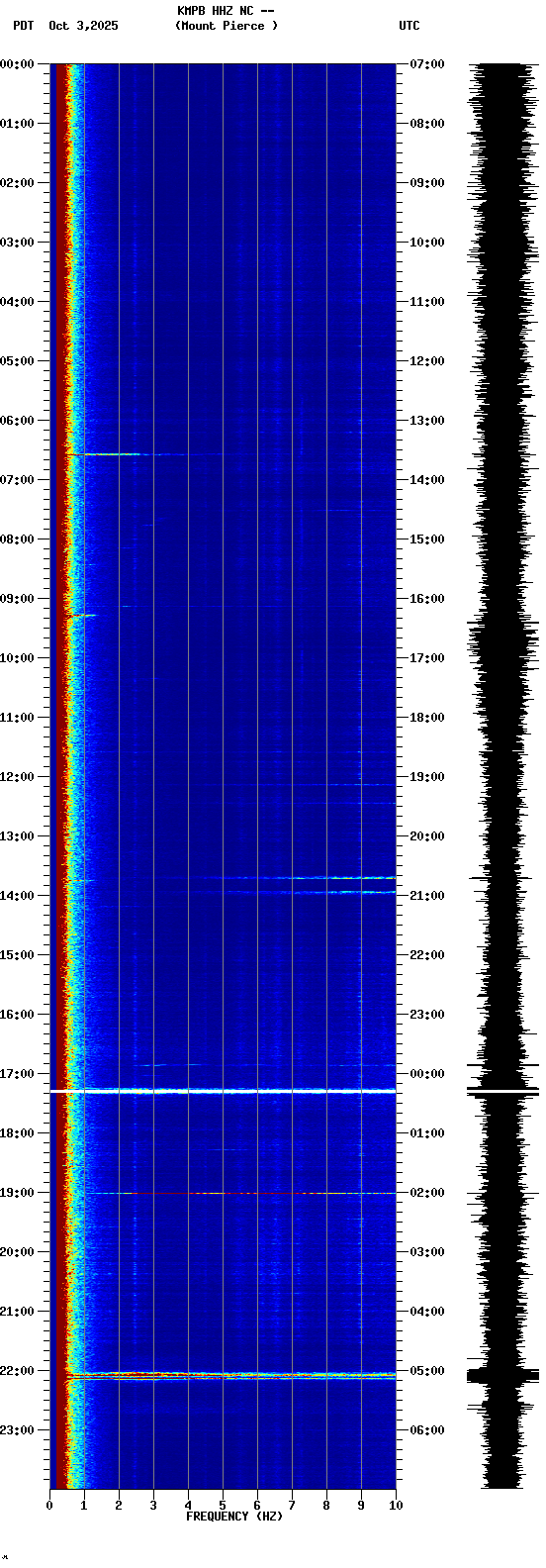Click the 2 Hz frequency tick label
The image size is (546, 1568).
(119, 1506)
